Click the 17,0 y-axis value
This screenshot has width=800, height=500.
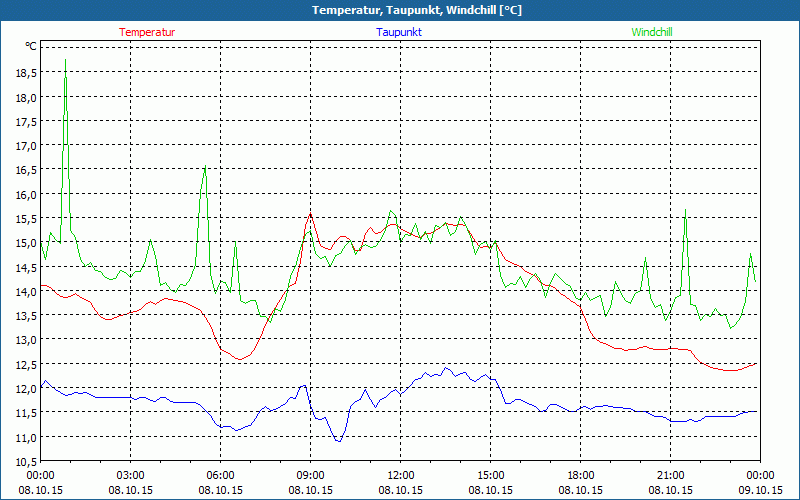click(27, 146)
